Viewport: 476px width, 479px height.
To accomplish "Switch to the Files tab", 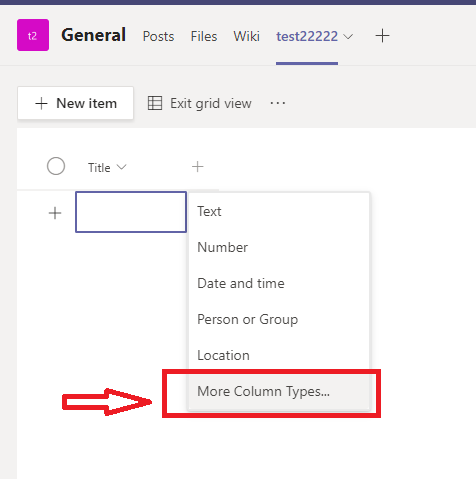I will 204,36.
